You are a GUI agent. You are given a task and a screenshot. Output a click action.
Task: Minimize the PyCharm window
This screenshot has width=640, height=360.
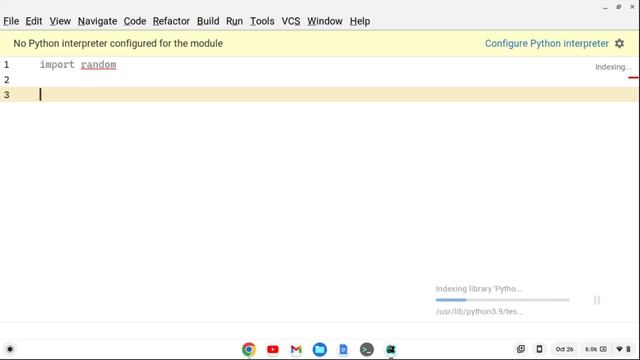pos(605,7)
